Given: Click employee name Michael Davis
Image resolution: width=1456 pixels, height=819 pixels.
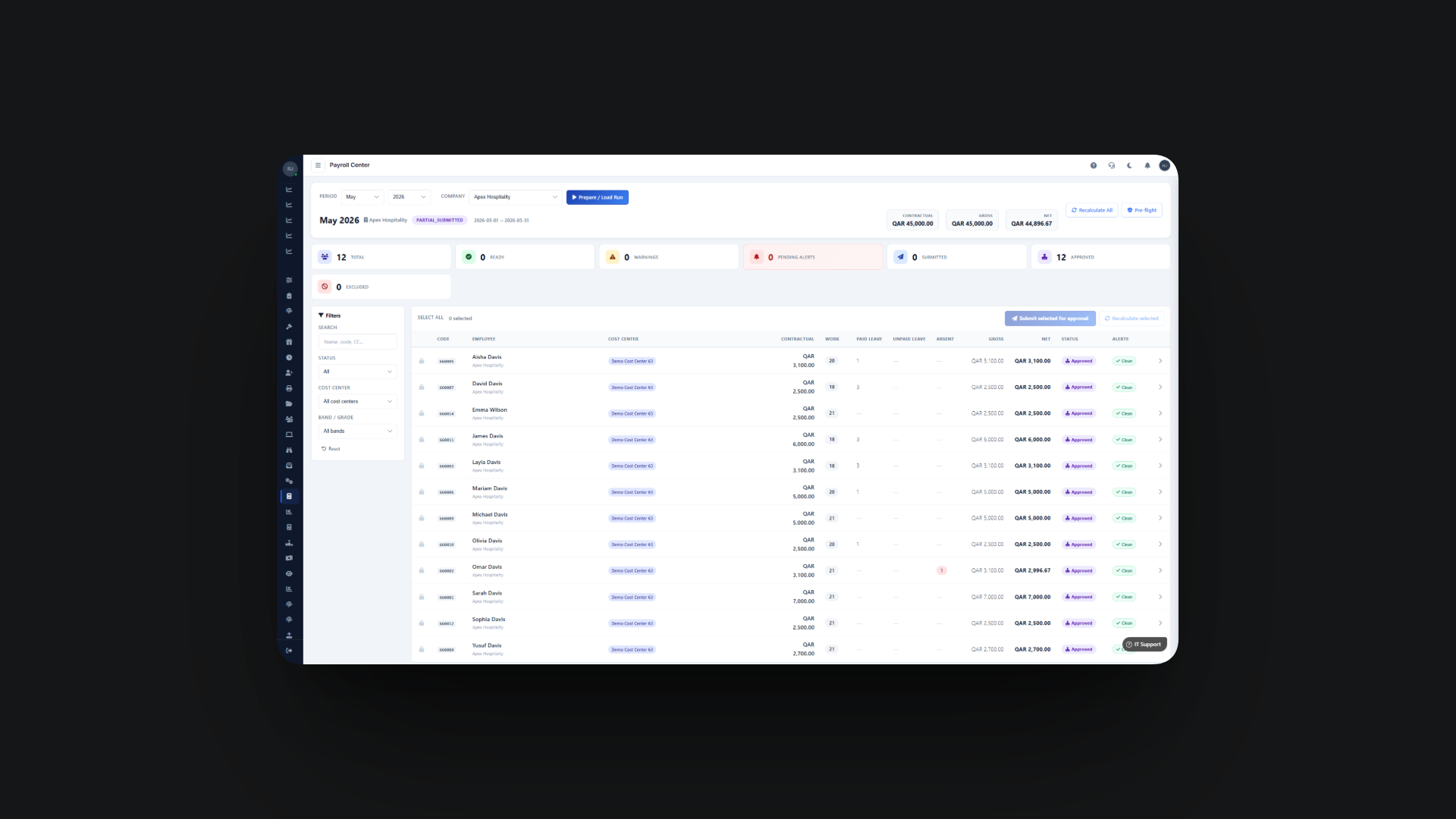Looking at the screenshot, I should point(490,515).
